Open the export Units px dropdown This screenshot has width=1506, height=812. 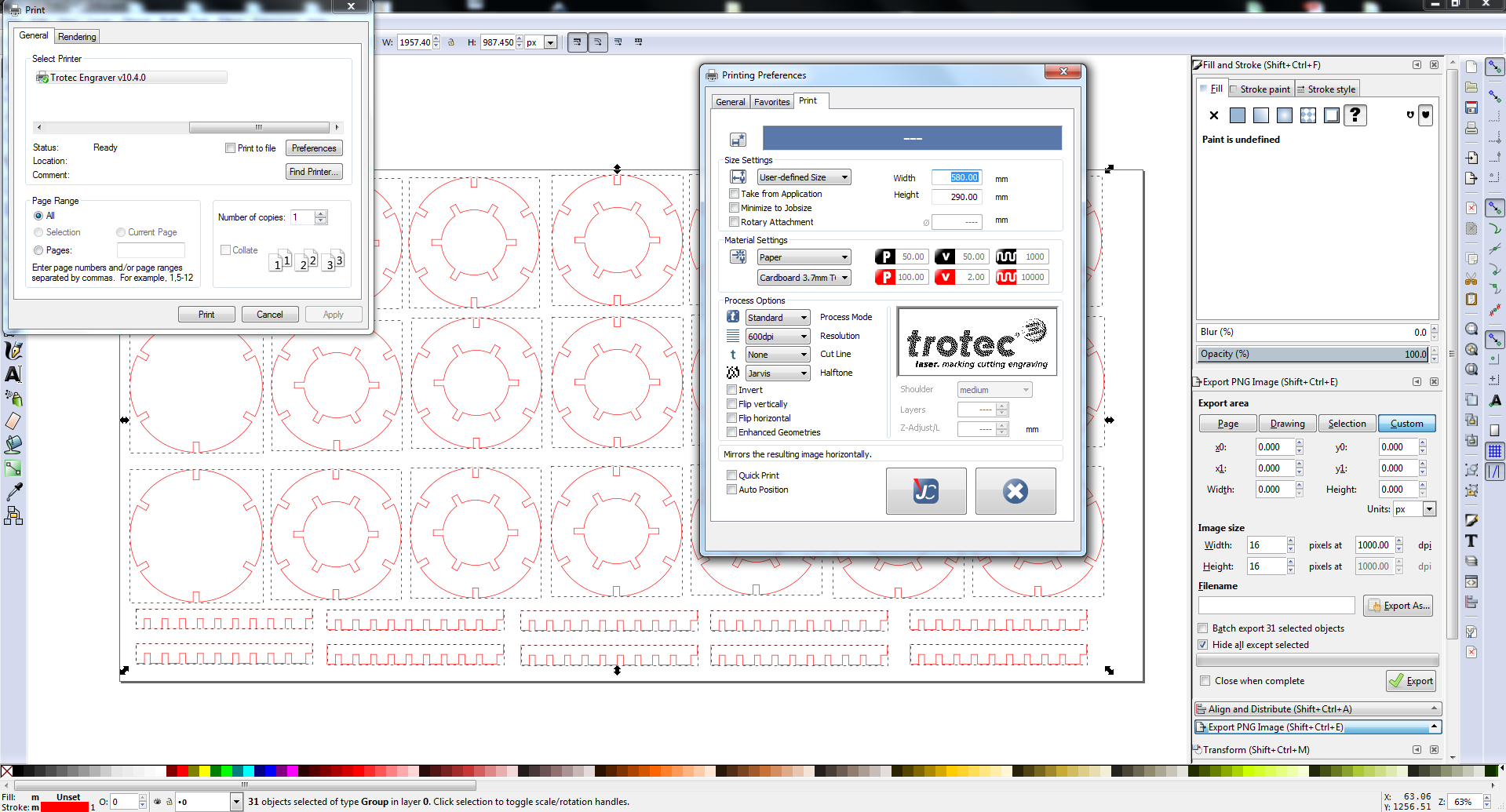[x=1414, y=509]
